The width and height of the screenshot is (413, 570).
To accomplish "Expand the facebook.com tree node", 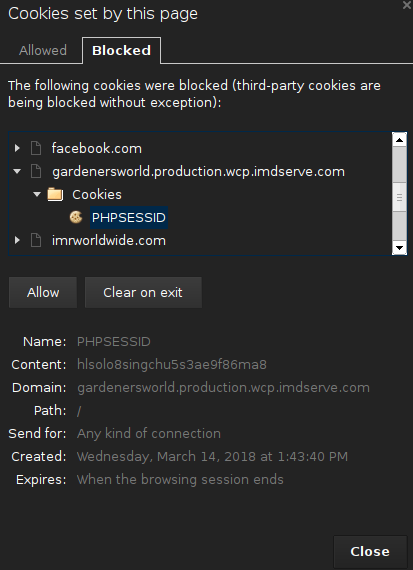I will [17, 148].
